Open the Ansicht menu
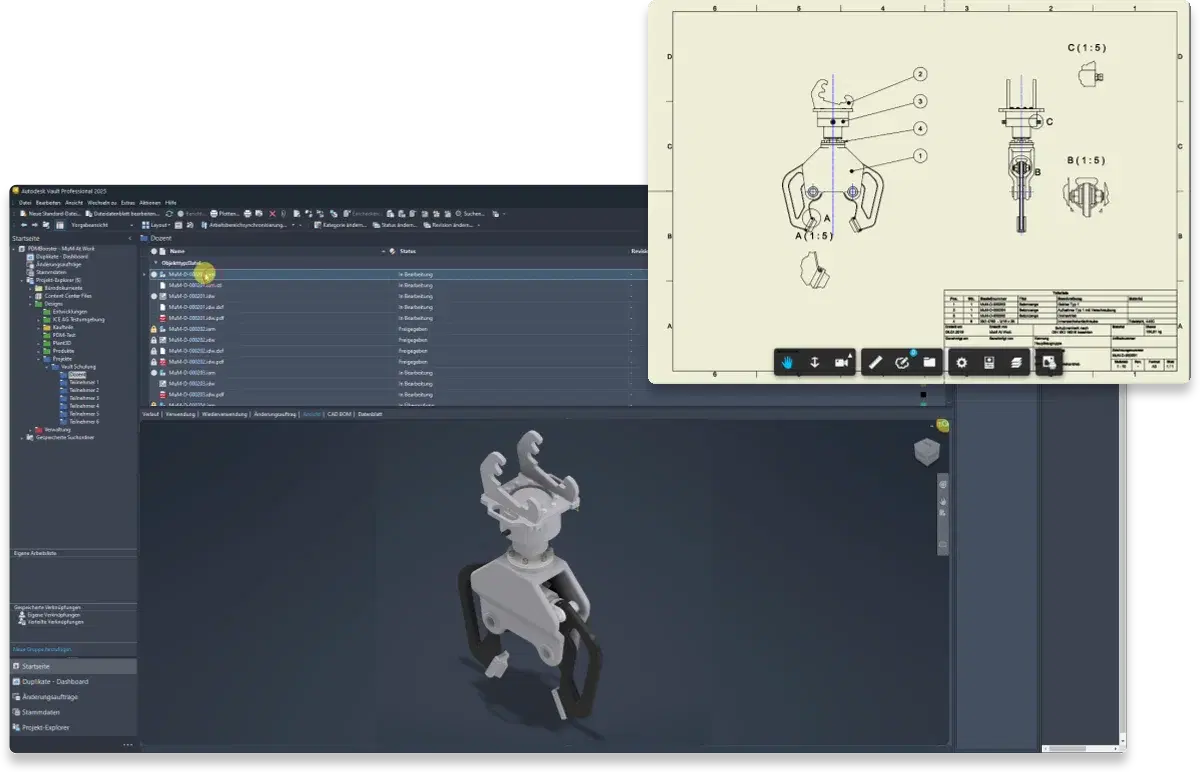 click(74, 203)
